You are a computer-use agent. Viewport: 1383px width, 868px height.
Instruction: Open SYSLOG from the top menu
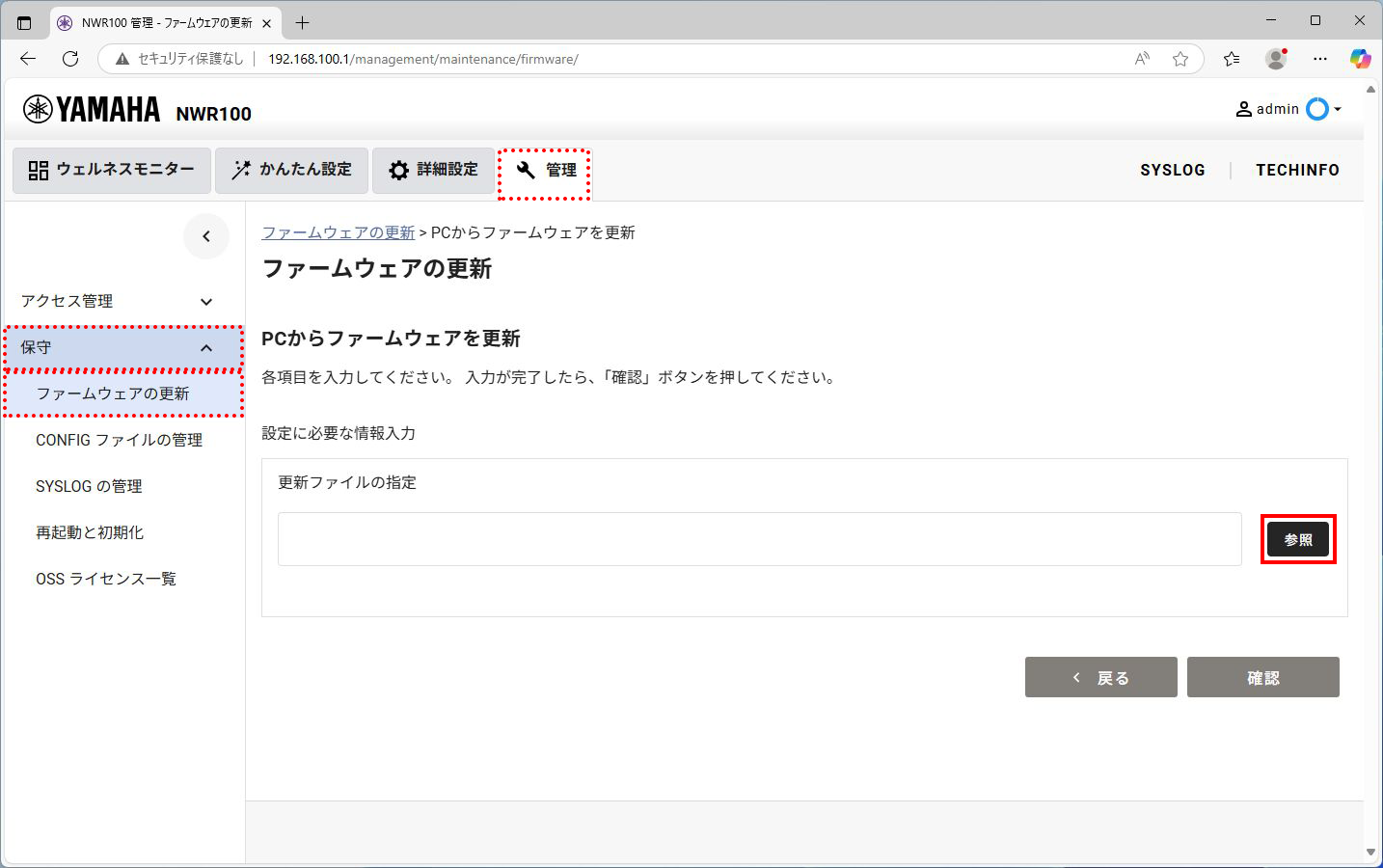point(1173,170)
